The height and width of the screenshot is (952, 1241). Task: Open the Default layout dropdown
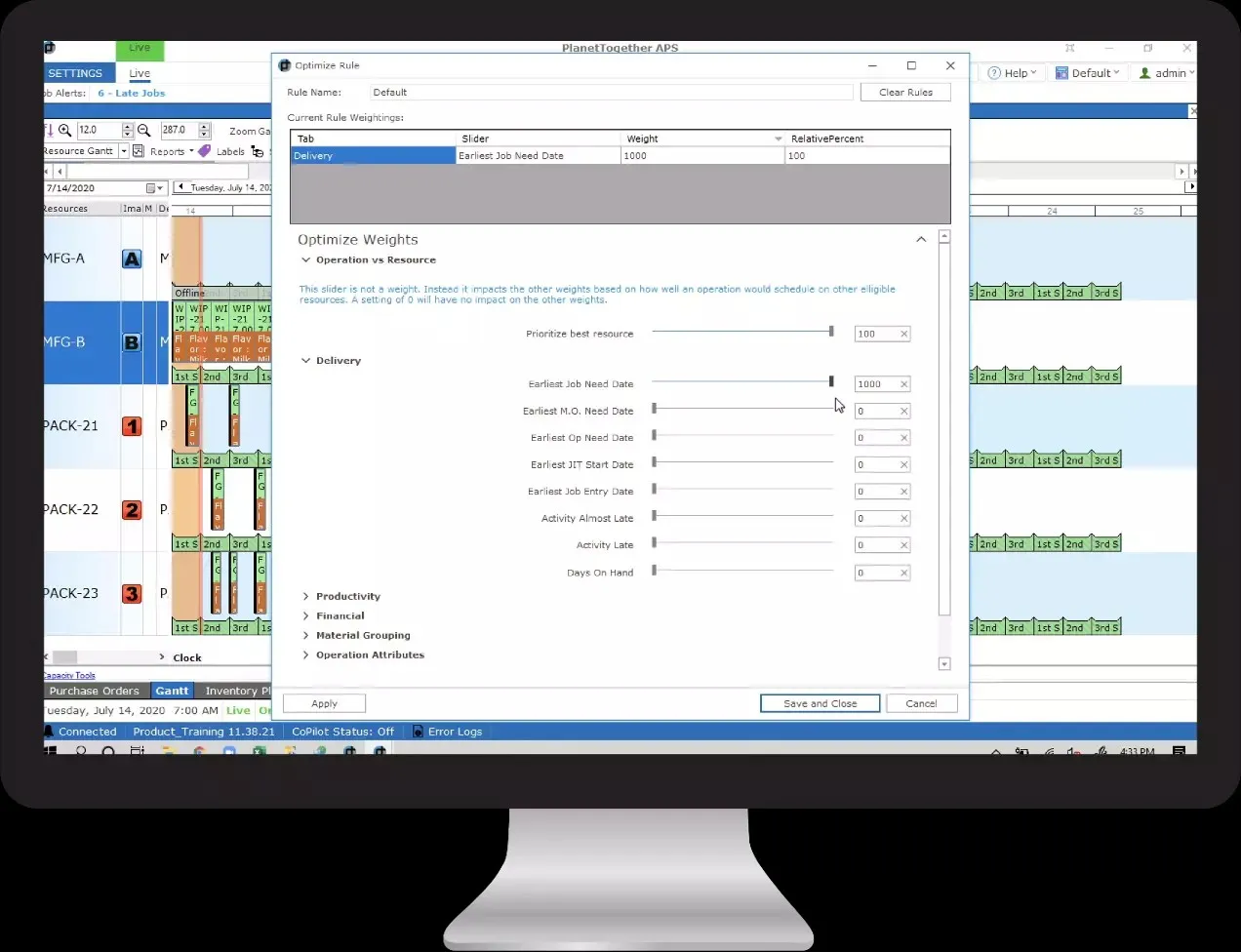click(1088, 73)
